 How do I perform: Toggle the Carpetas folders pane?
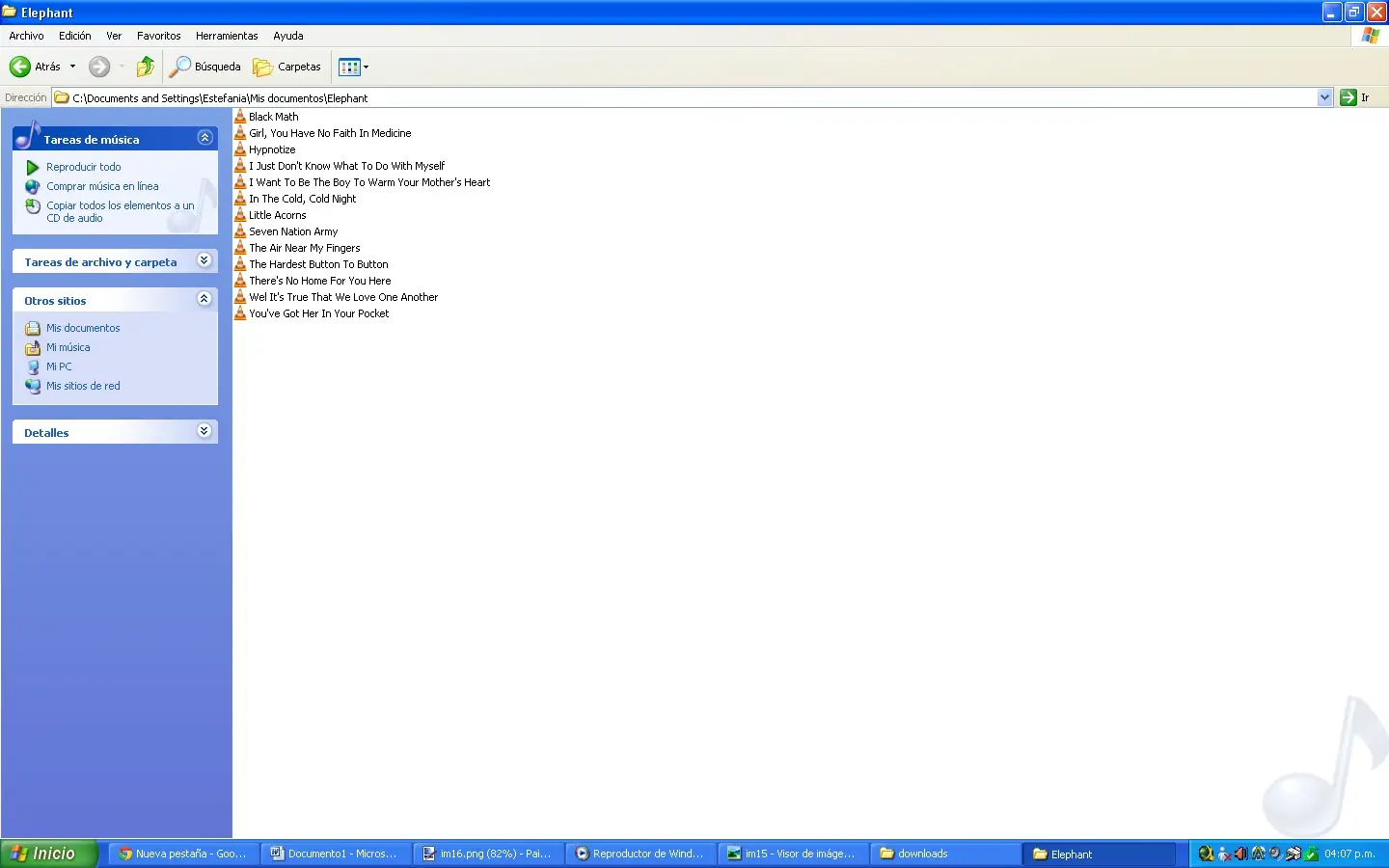coord(286,67)
